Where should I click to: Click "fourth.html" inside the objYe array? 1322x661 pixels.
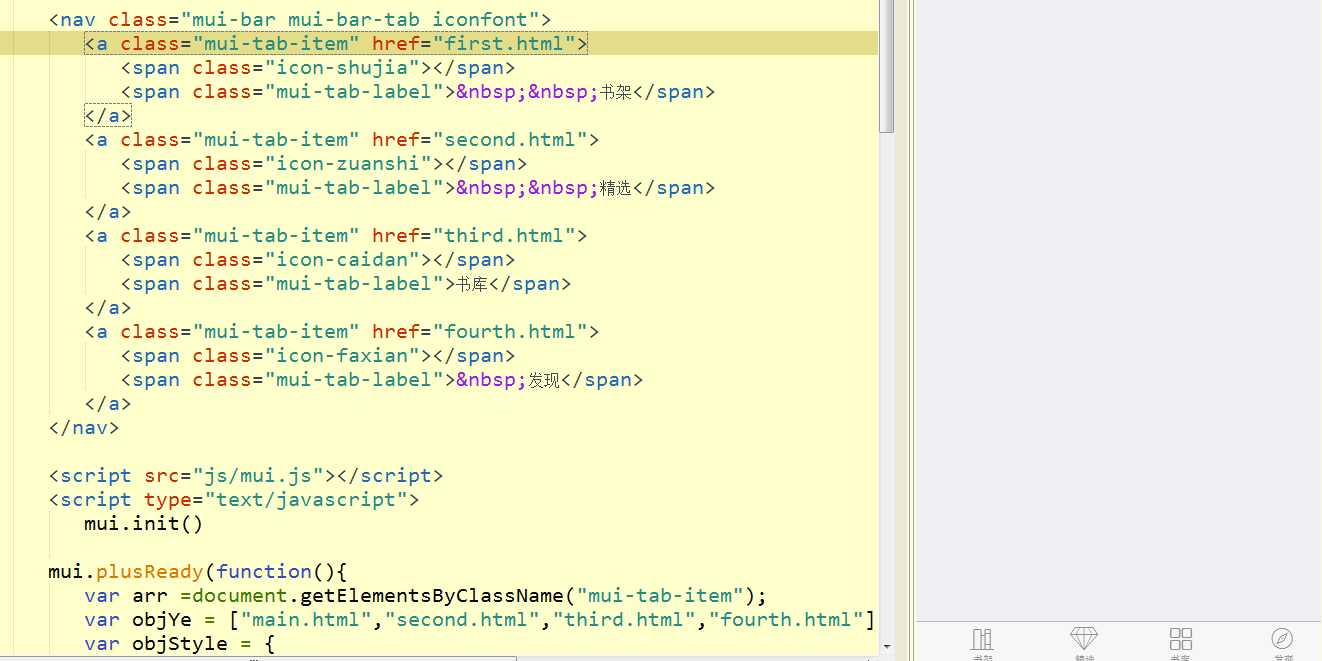tap(786, 619)
